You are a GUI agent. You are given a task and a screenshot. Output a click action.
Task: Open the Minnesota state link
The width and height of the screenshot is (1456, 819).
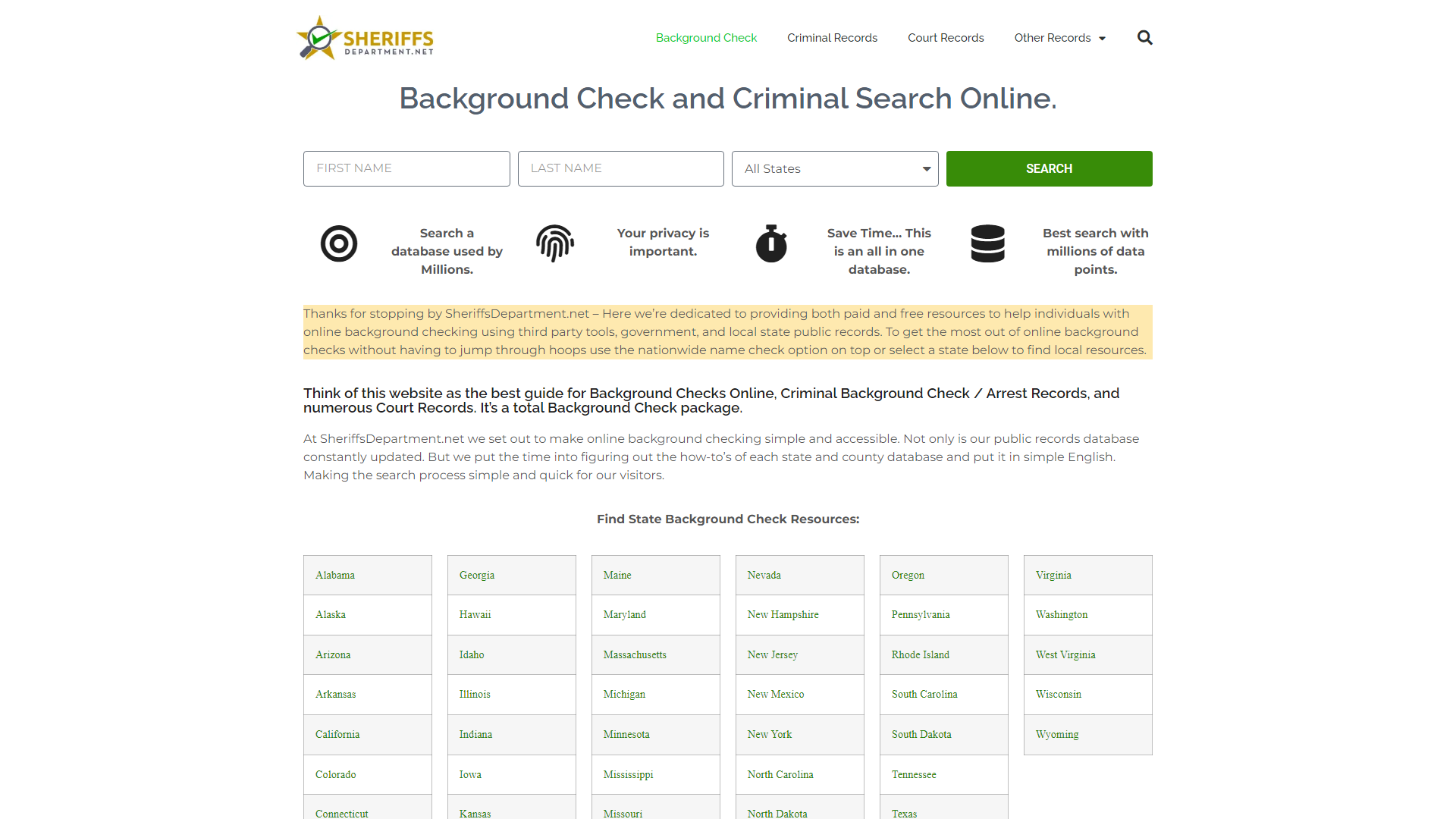626,735
